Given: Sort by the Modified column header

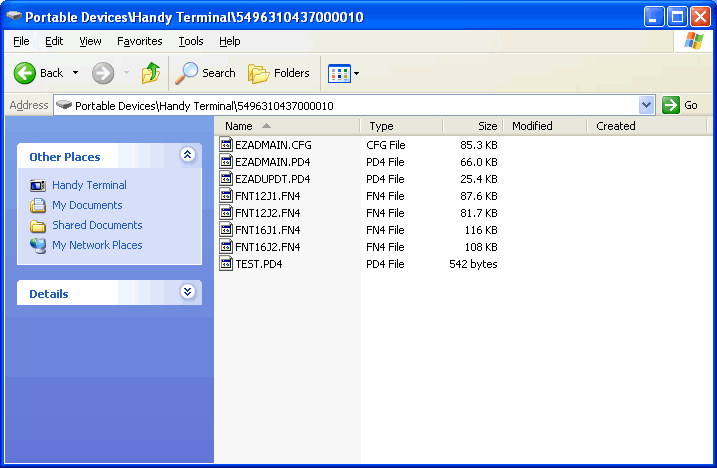Looking at the screenshot, I should pyautogui.click(x=545, y=126).
